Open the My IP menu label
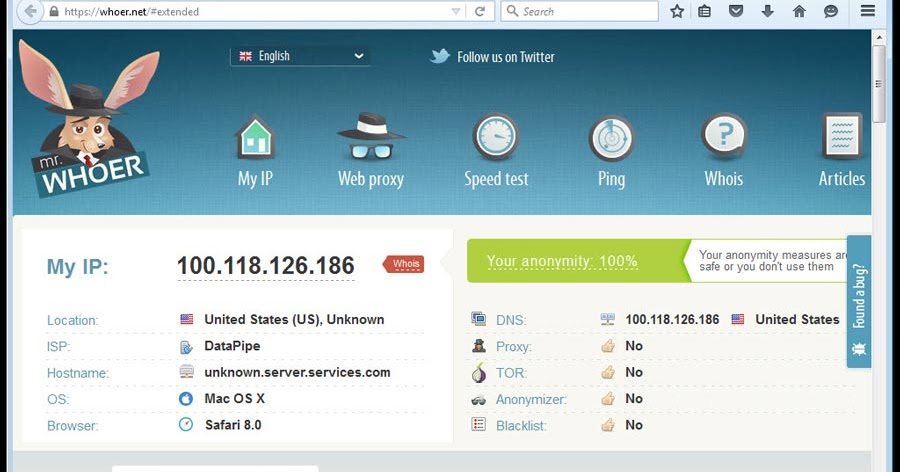The image size is (900, 472). (x=255, y=179)
